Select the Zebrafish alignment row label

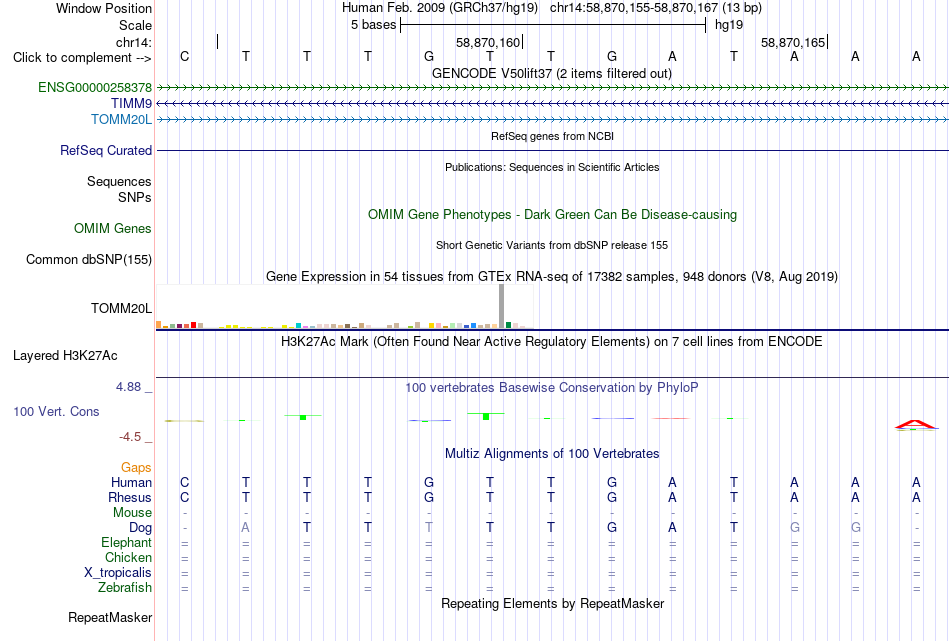coord(125,588)
